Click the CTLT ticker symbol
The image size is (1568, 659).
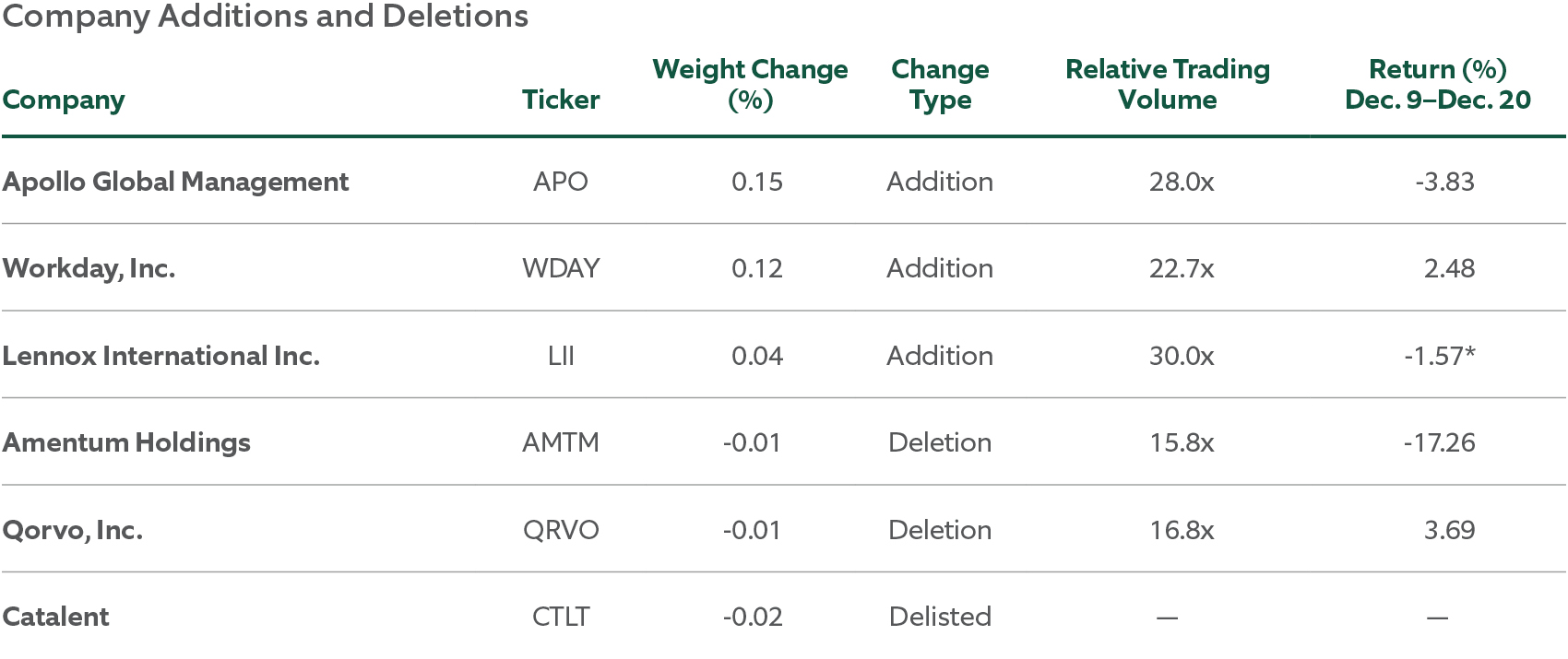pyautogui.click(x=561, y=617)
